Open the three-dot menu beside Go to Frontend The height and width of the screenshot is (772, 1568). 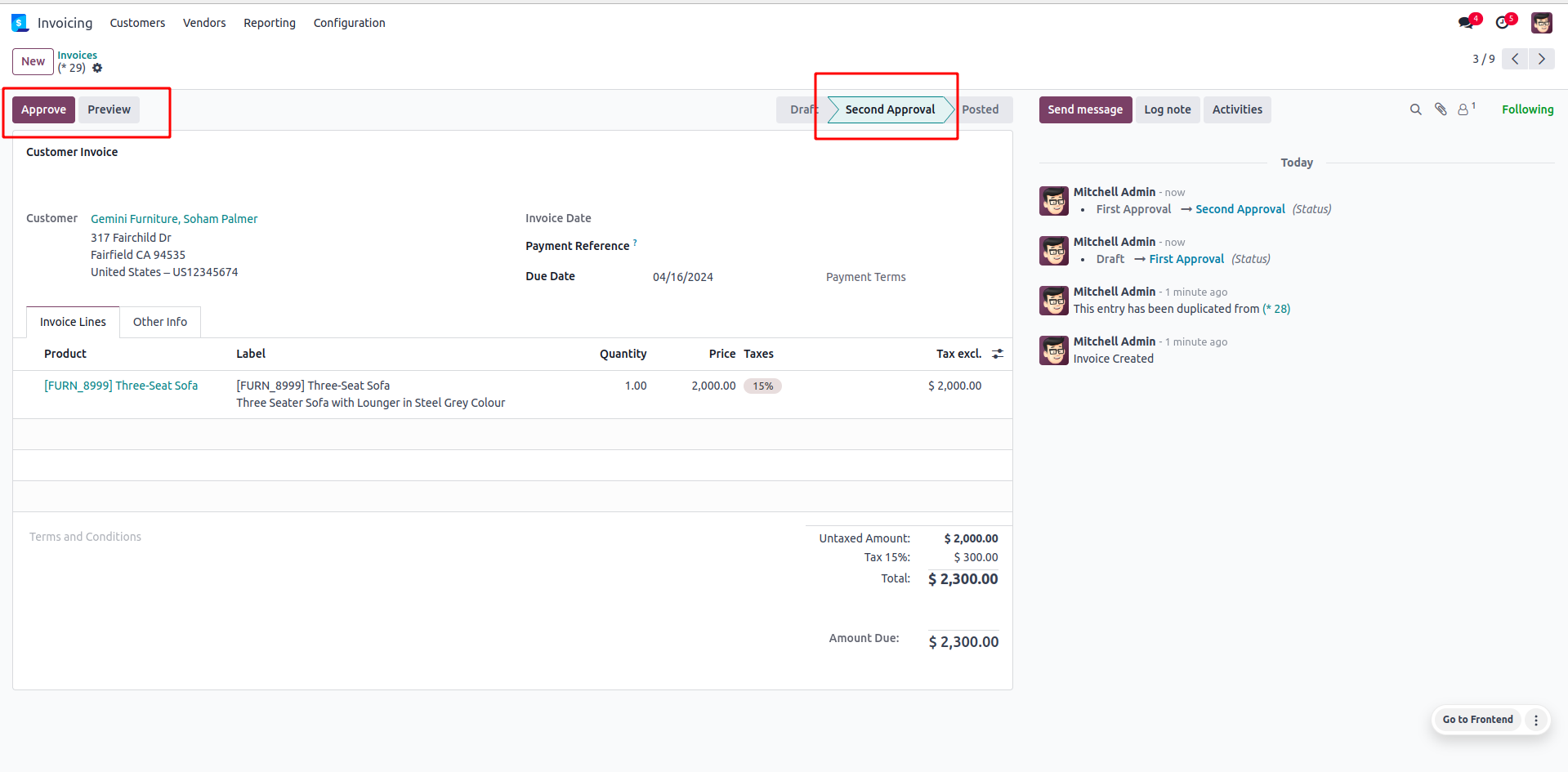pos(1536,720)
